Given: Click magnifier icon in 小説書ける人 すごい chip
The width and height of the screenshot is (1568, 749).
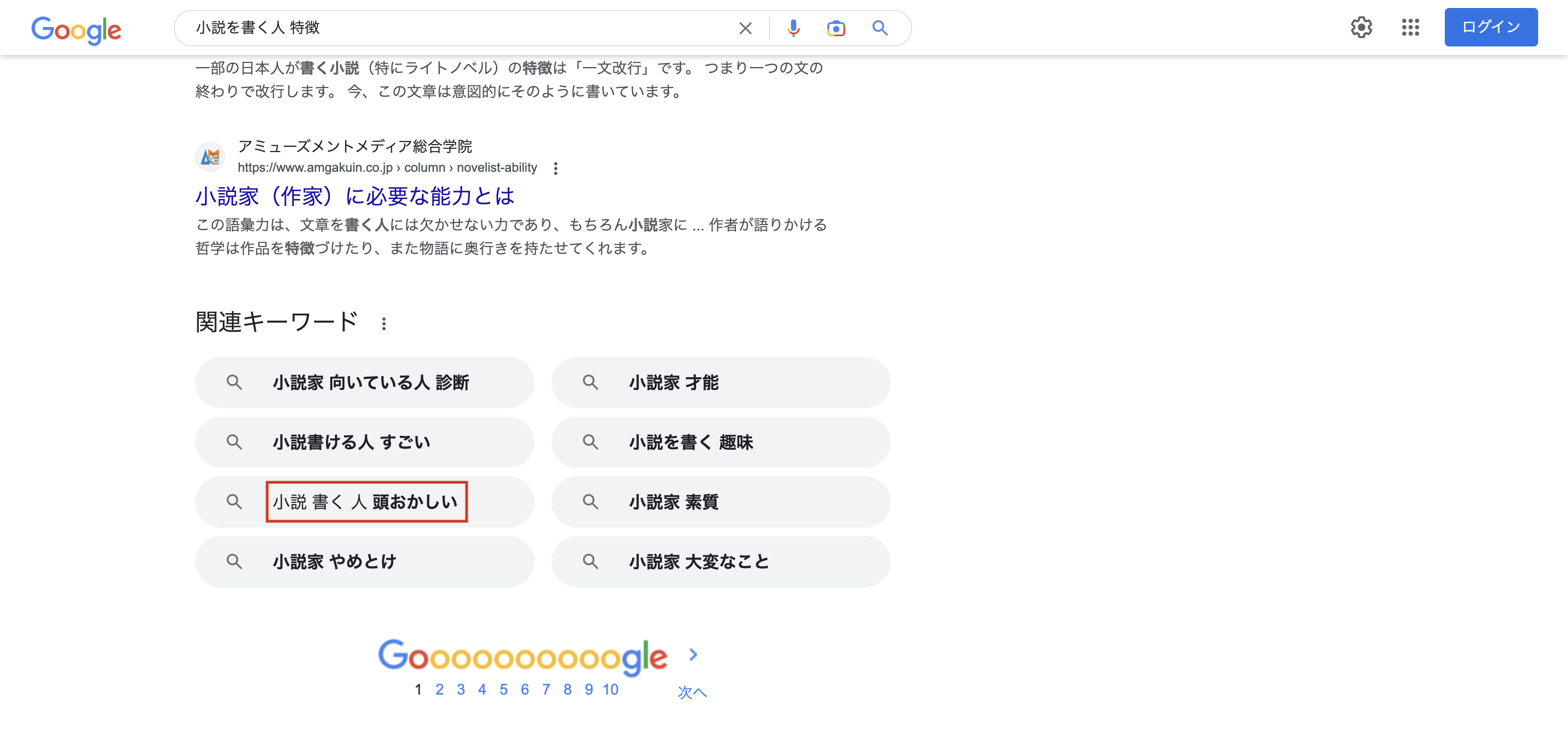Looking at the screenshot, I should 234,442.
